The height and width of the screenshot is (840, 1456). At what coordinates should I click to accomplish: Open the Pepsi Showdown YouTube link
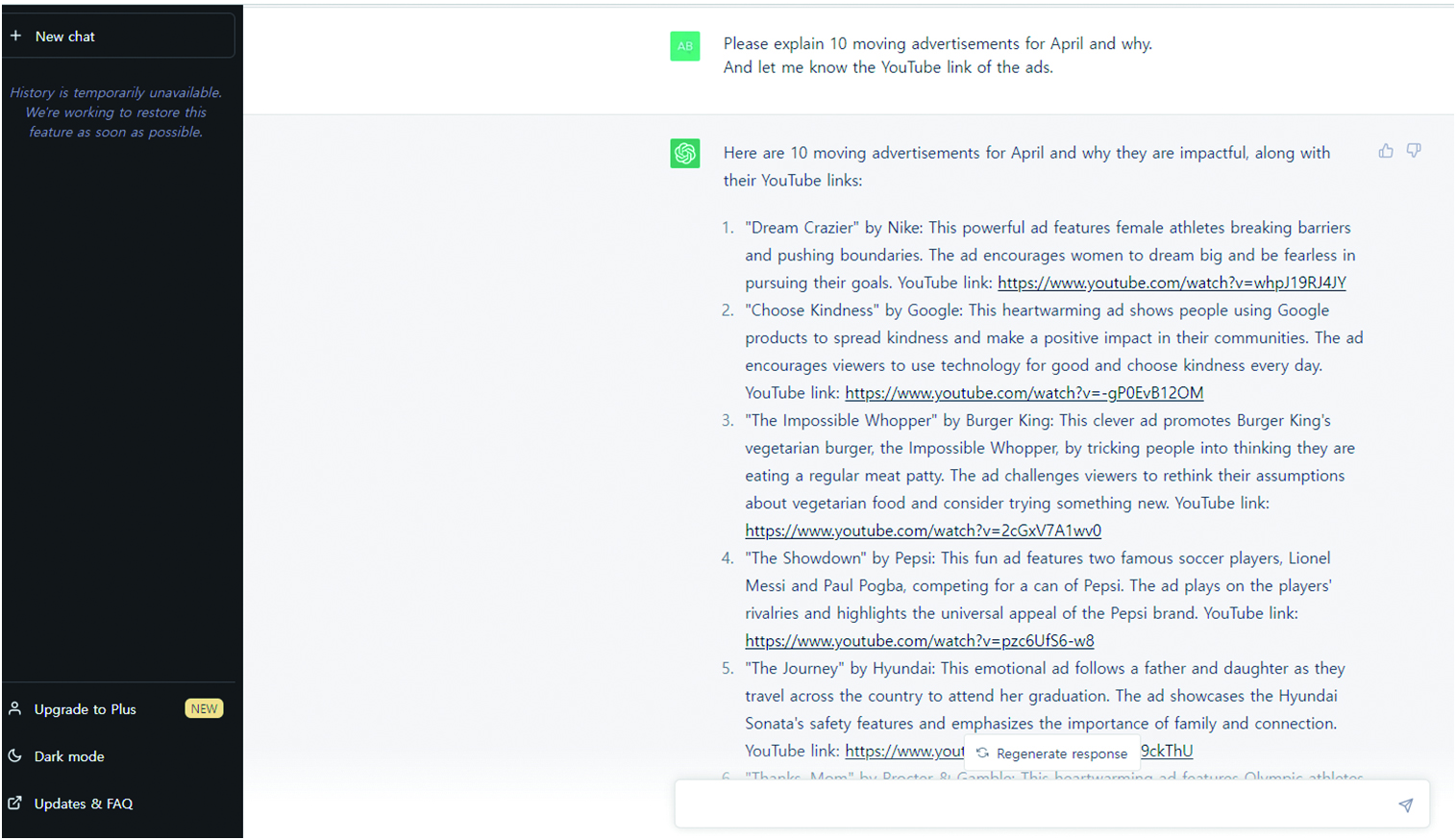click(x=920, y=641)
